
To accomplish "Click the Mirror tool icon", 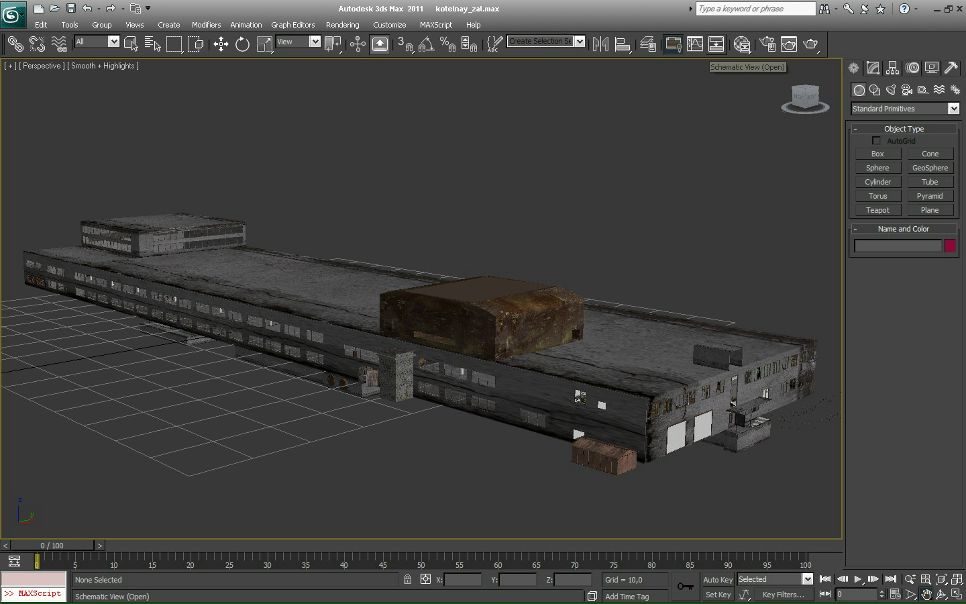I will (x=601, y=44).
